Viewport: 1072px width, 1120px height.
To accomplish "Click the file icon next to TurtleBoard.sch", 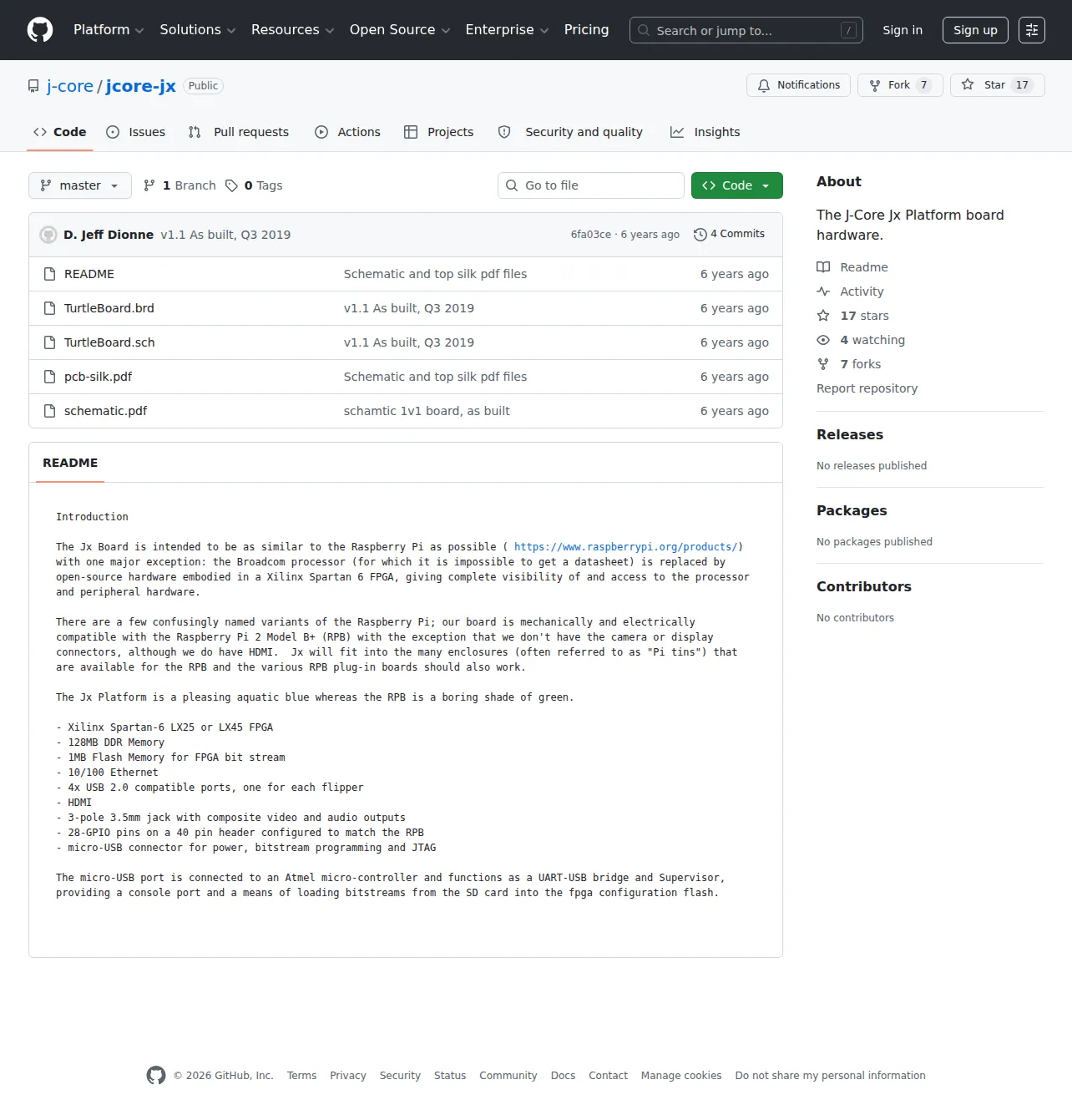I will click(49, 342).
